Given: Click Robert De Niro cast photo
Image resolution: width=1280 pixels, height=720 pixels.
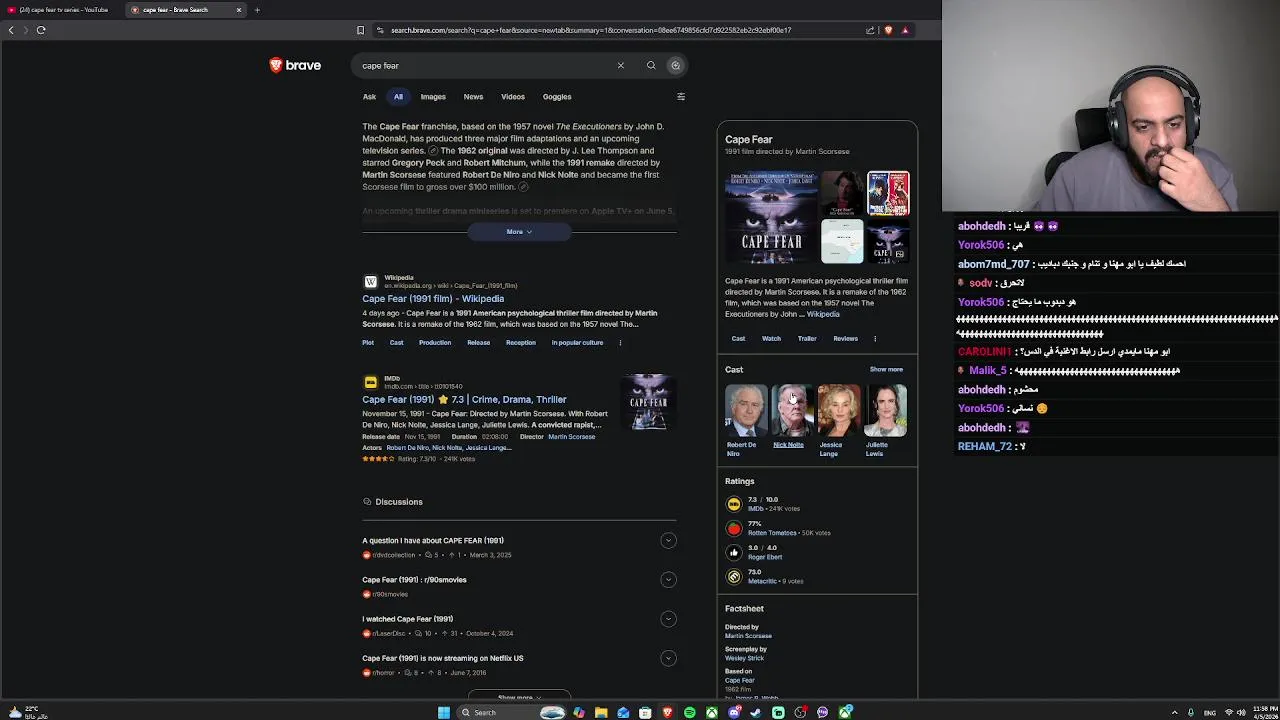Looking at the screenshot, I should tap(746, 410).
